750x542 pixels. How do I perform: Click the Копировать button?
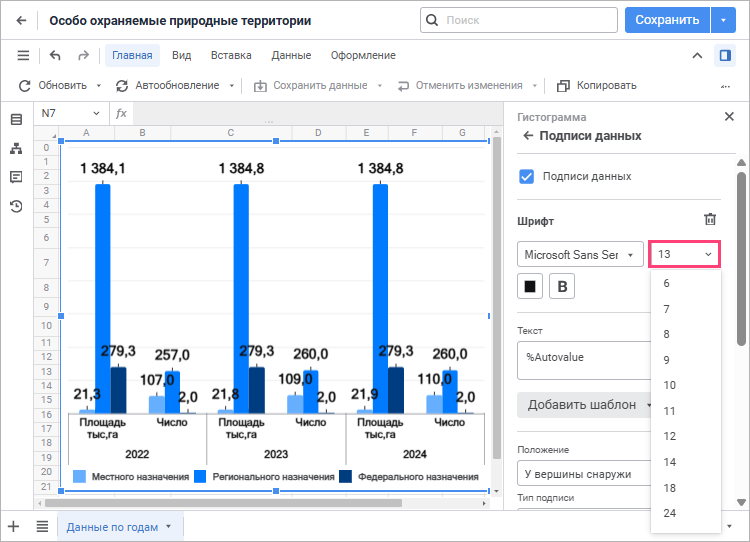[x=597, y=86]
